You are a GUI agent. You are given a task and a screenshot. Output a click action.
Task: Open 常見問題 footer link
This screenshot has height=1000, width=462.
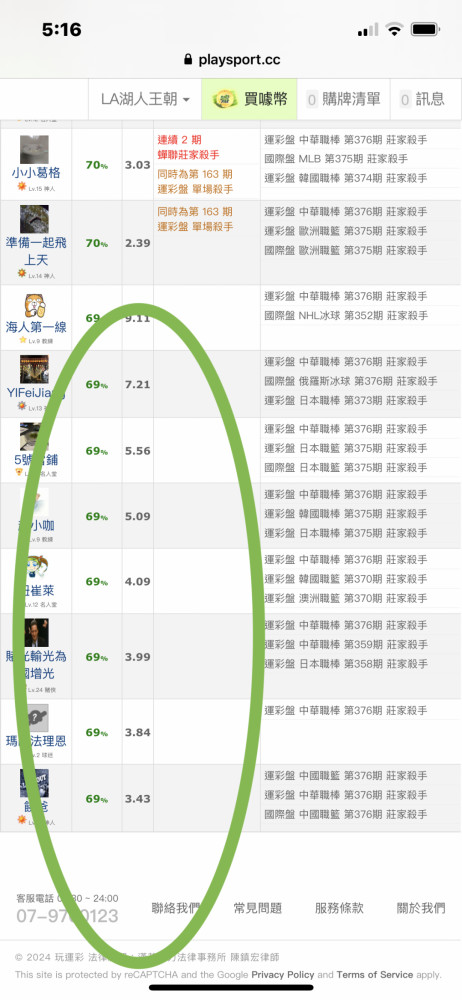coord(258,908)
